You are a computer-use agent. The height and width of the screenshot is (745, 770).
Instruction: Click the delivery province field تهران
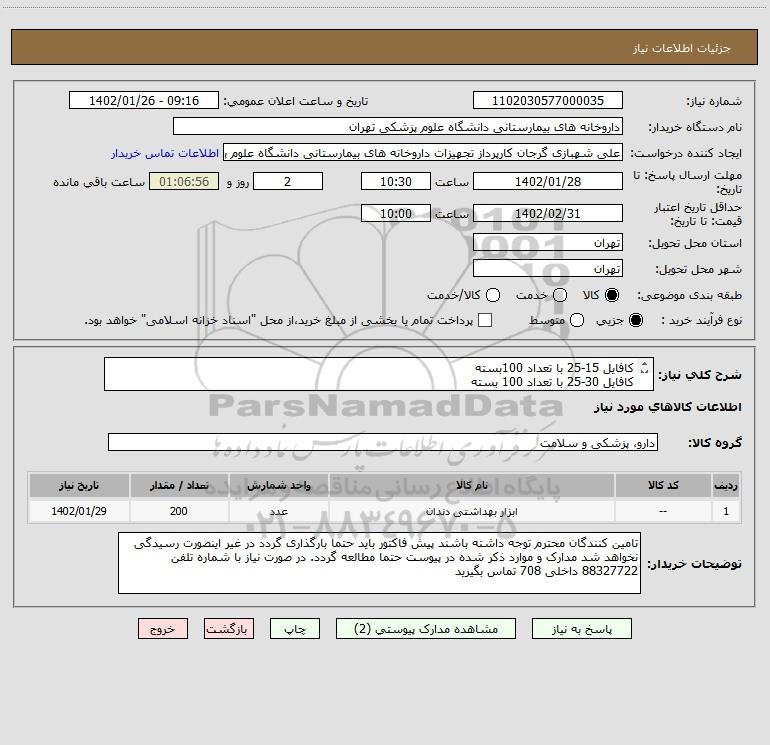point(548,243)
